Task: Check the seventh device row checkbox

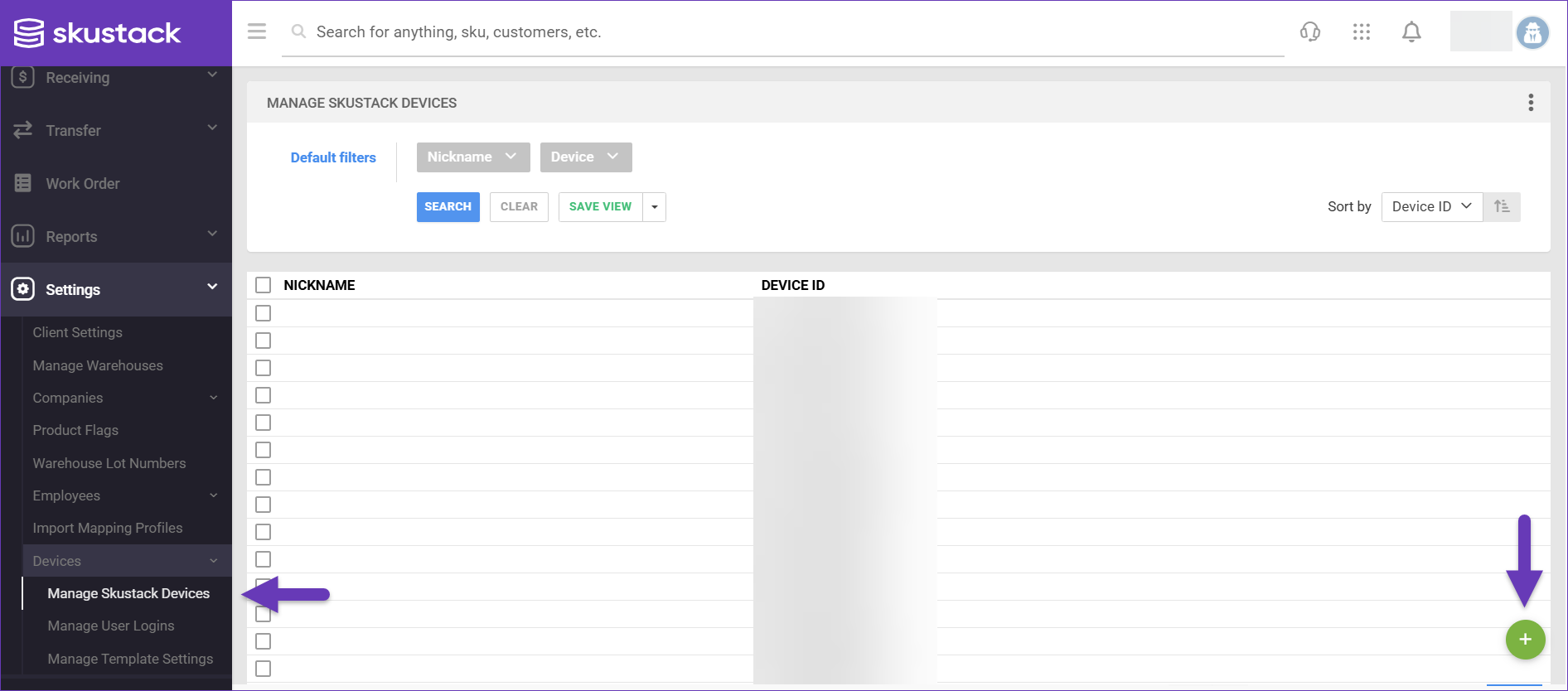Action: coord(264,477)
